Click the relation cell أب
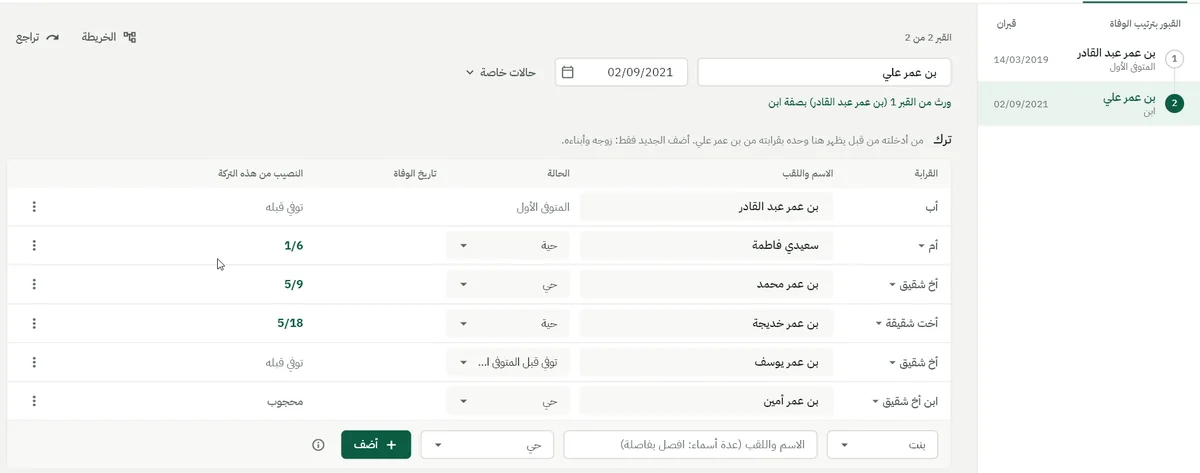This screenshot has height=473, width=1200. 934,207
